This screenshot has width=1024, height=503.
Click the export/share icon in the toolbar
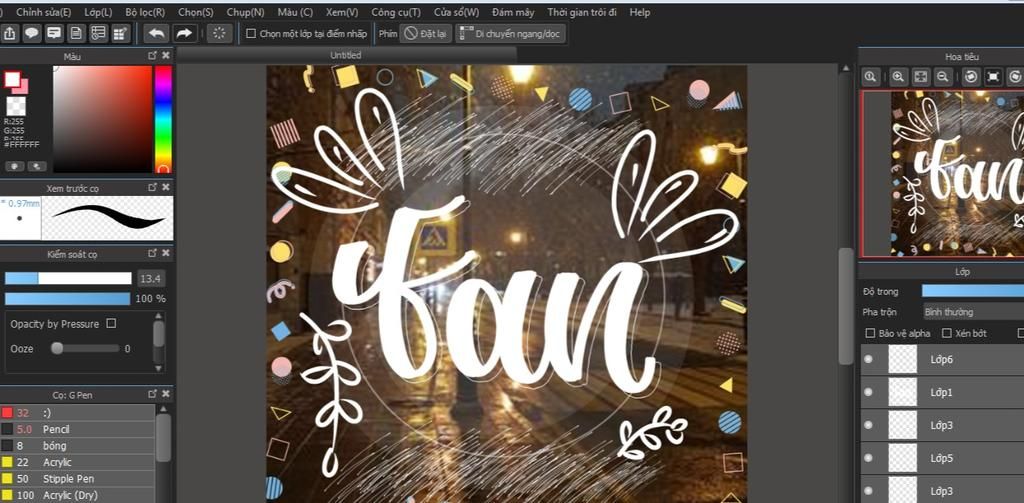10,33
